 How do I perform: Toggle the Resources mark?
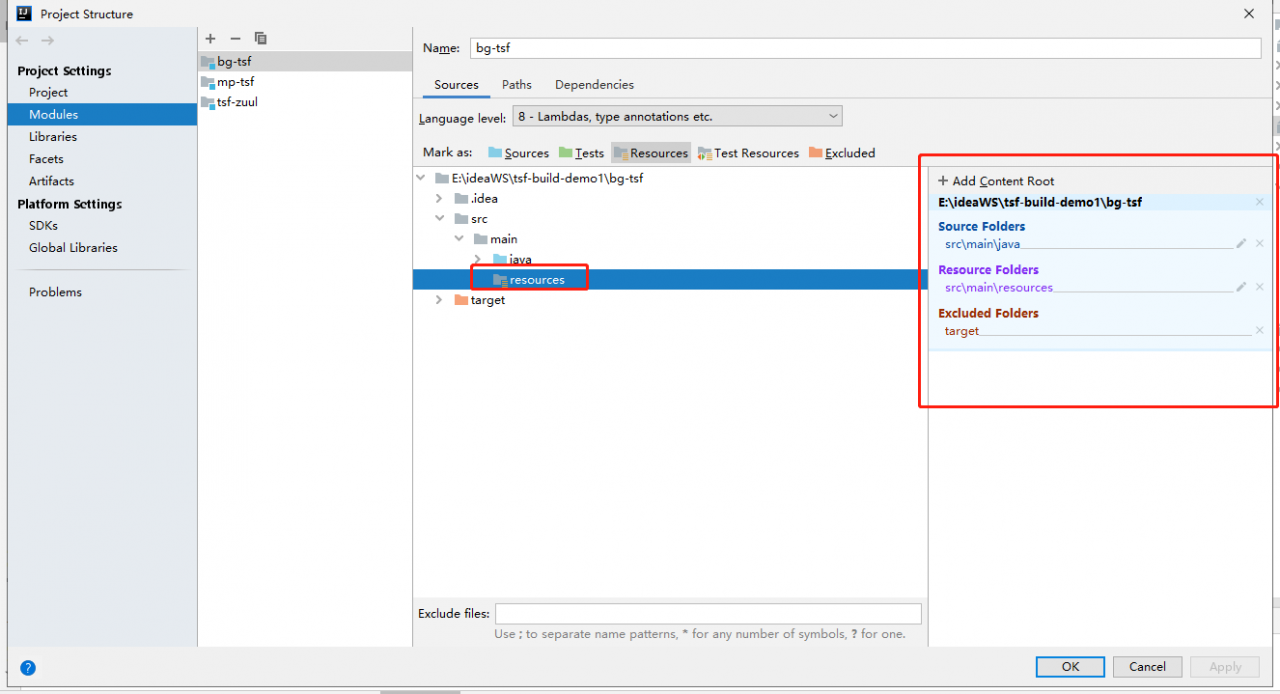(651, 153)
